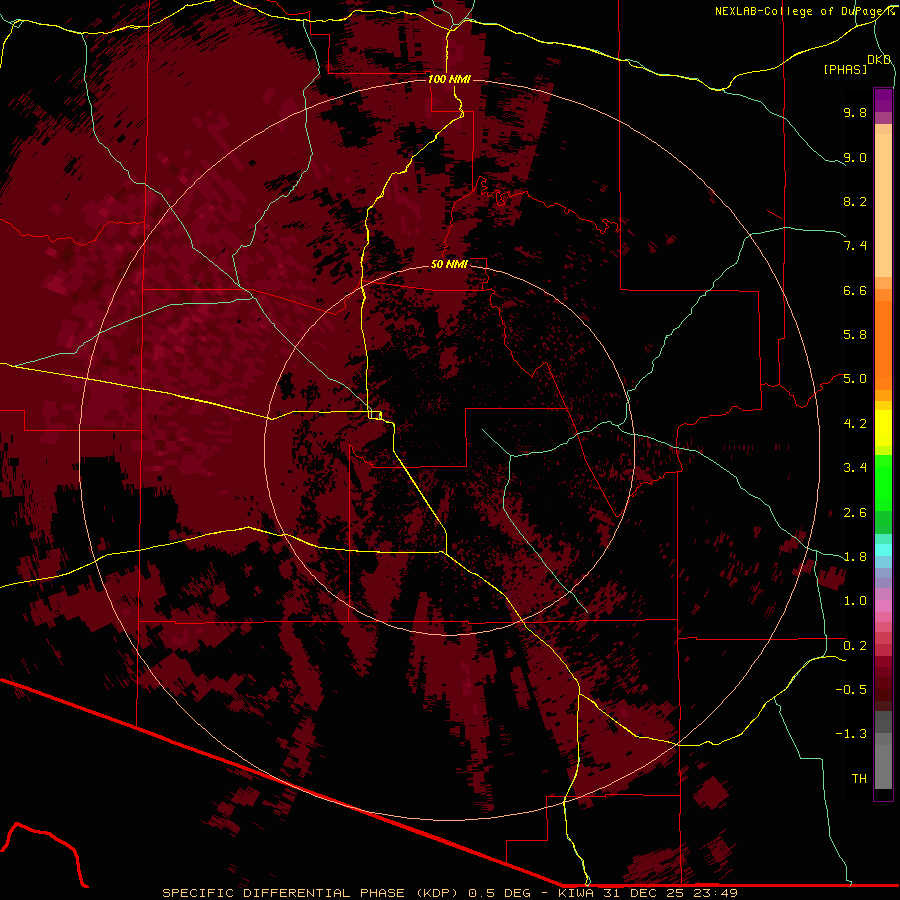Pick the purple segment atop the color bar
The image size is (900, 900).
[x=883, y=100]
